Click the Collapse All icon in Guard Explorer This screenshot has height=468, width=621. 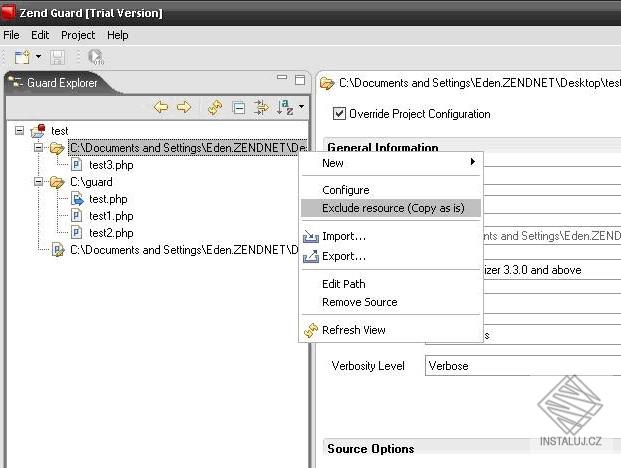tap(239, 107)
